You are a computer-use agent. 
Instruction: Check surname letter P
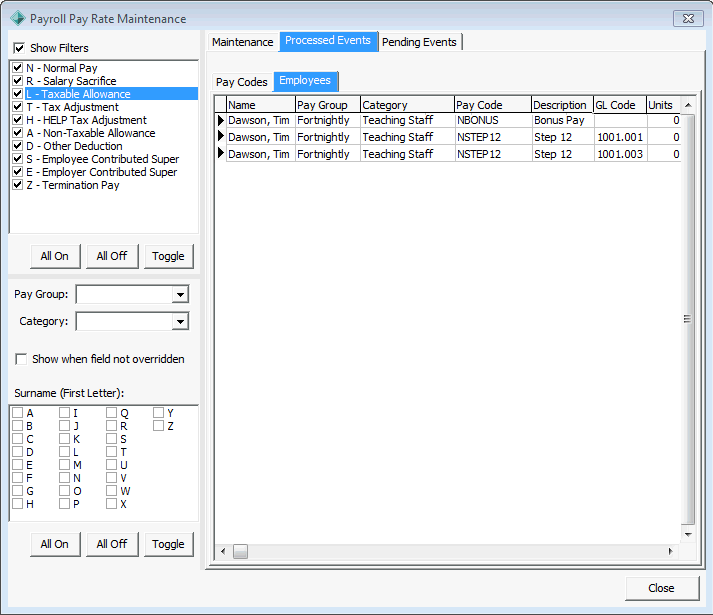[64, 504]
